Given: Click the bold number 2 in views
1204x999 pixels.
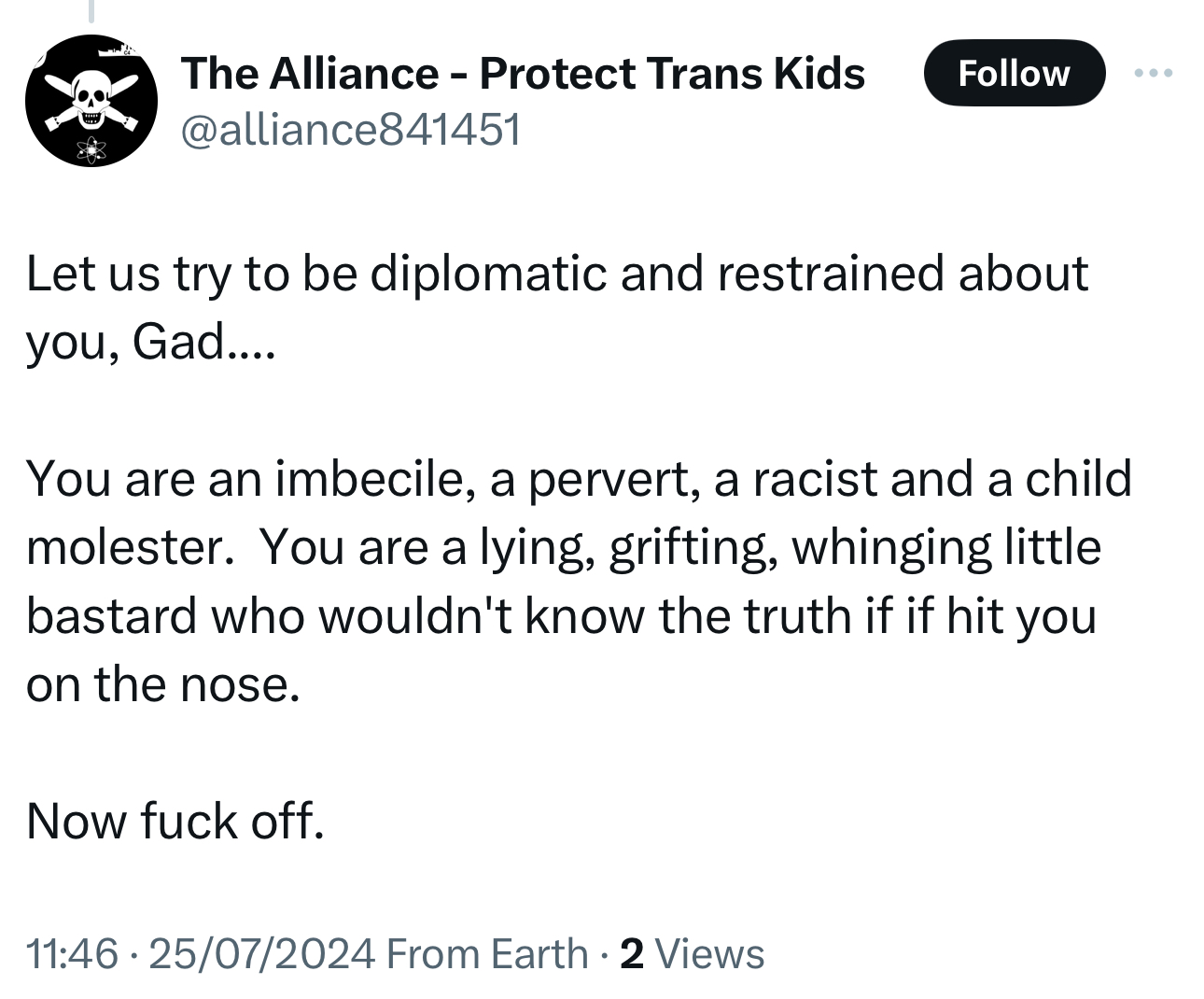Looking at the screenshot, I should coord(632,954).
